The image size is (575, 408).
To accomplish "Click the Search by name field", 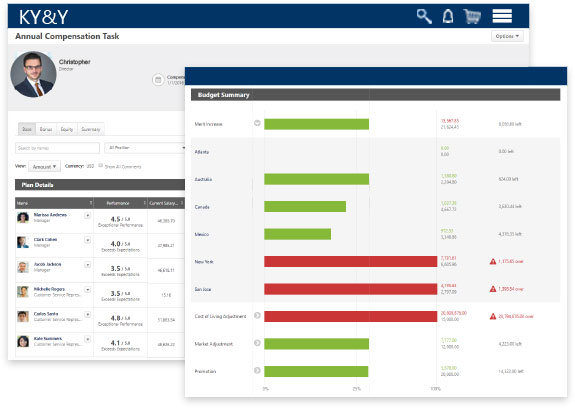I will point(57,148).
